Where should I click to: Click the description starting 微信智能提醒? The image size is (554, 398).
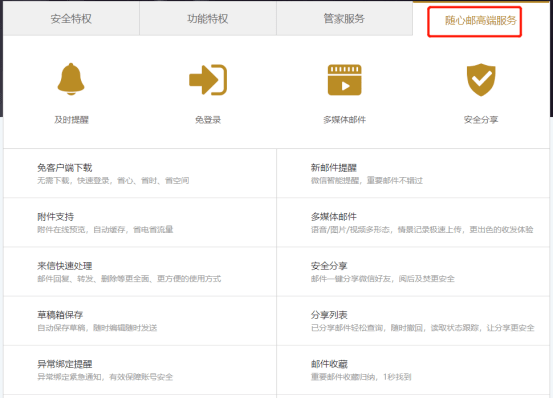pyautogui.click(x=366, y=181)
